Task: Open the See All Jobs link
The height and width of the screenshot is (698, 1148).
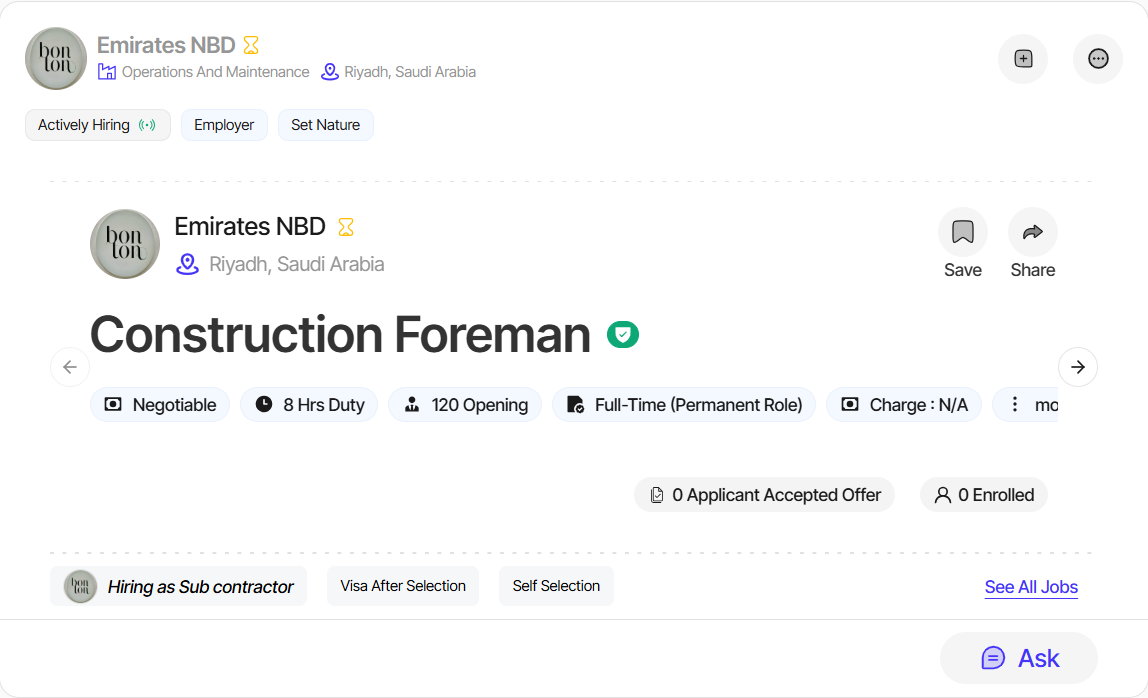Action: (x=1031, y=587)
